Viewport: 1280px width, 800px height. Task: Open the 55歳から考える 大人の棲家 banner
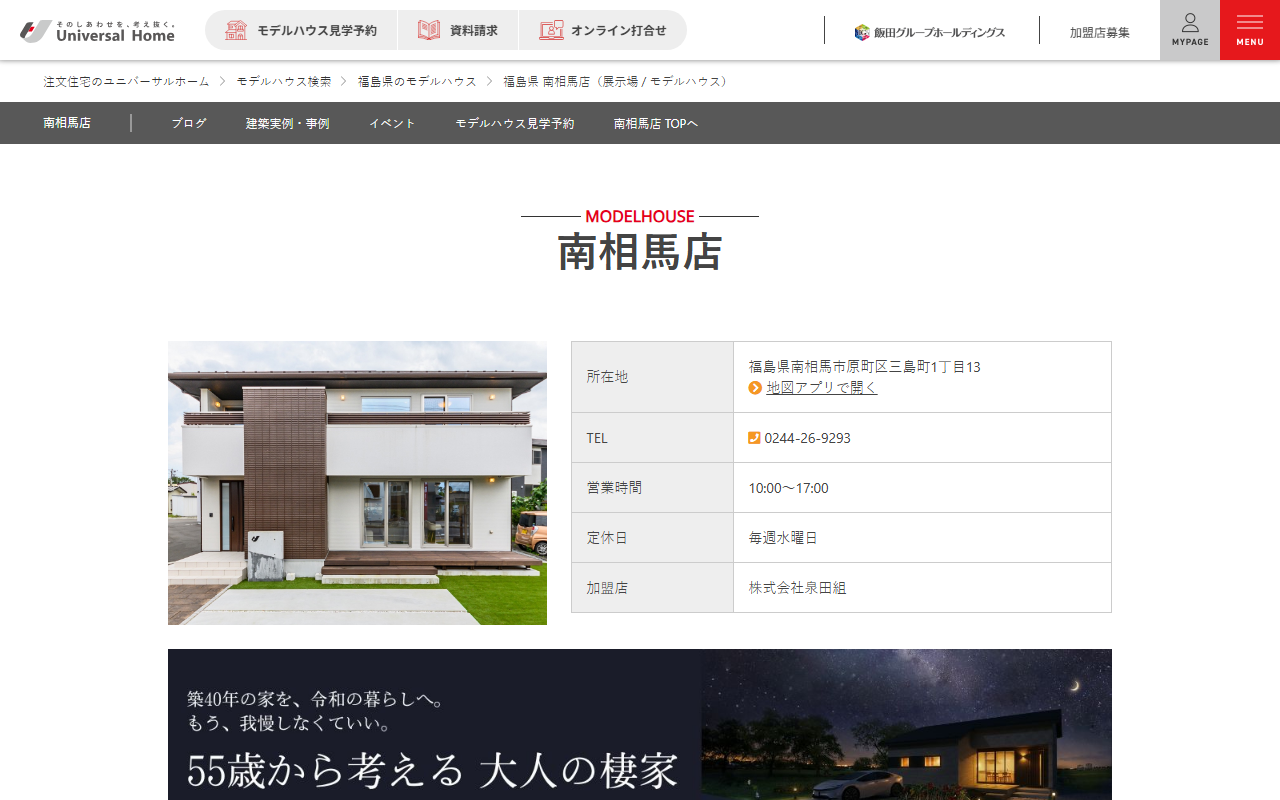pos(640,724)
